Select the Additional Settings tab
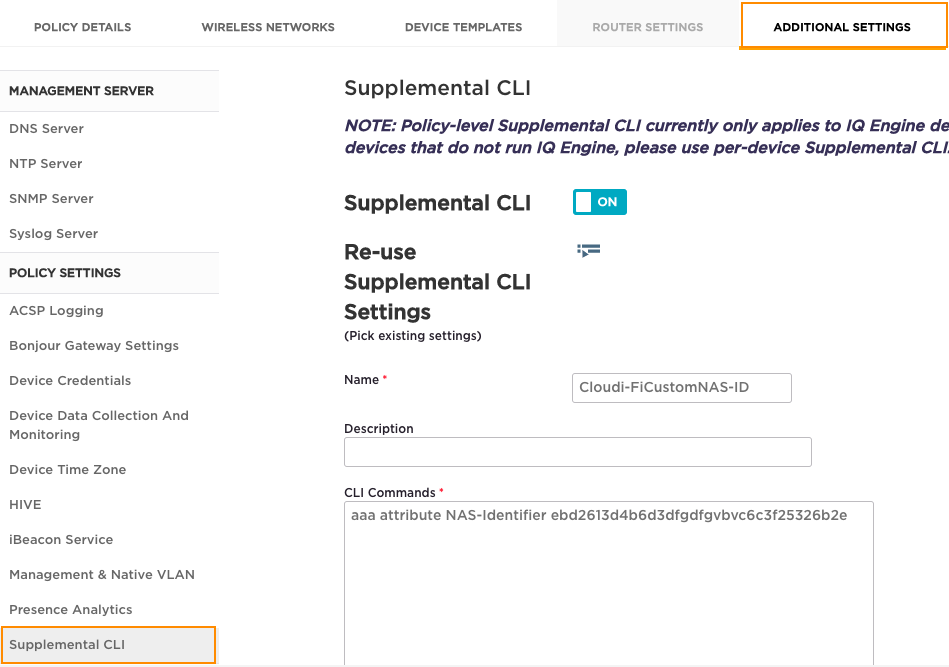This screenshot has width=949, height=667. click(x=843, y=25)
